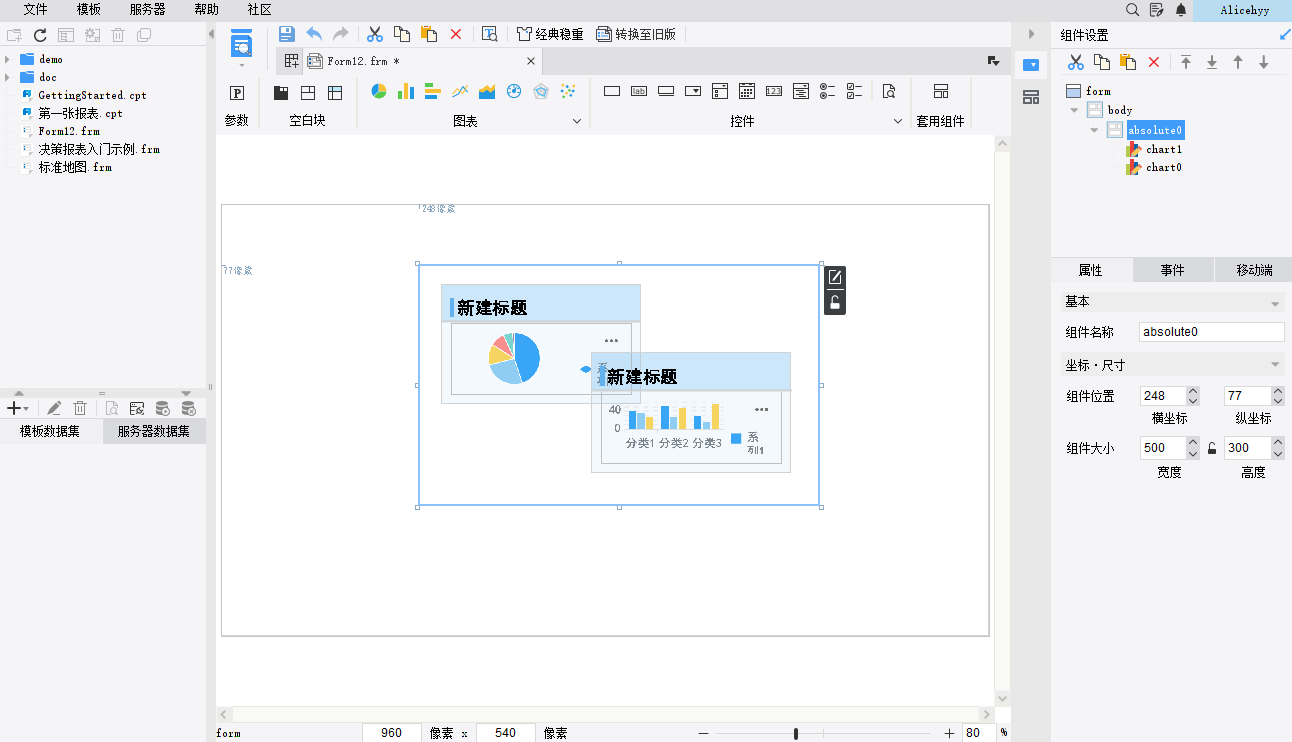Expand the widget palette dropdown arrow
This screenshot has width=1292, height=742.
897,121
